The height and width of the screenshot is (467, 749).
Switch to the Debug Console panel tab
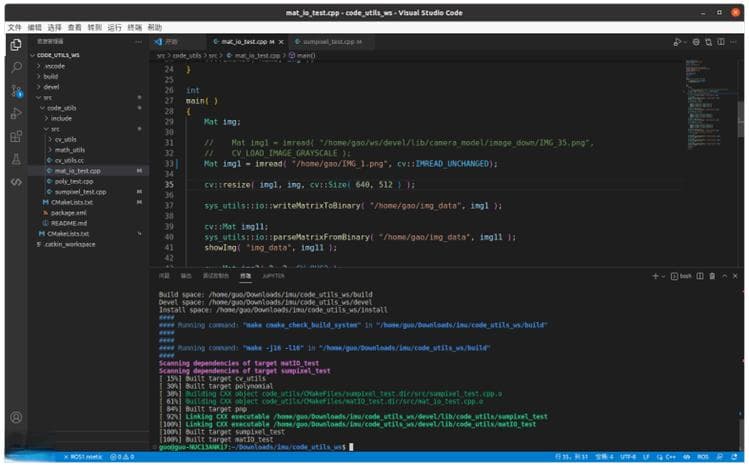(216, 276)
